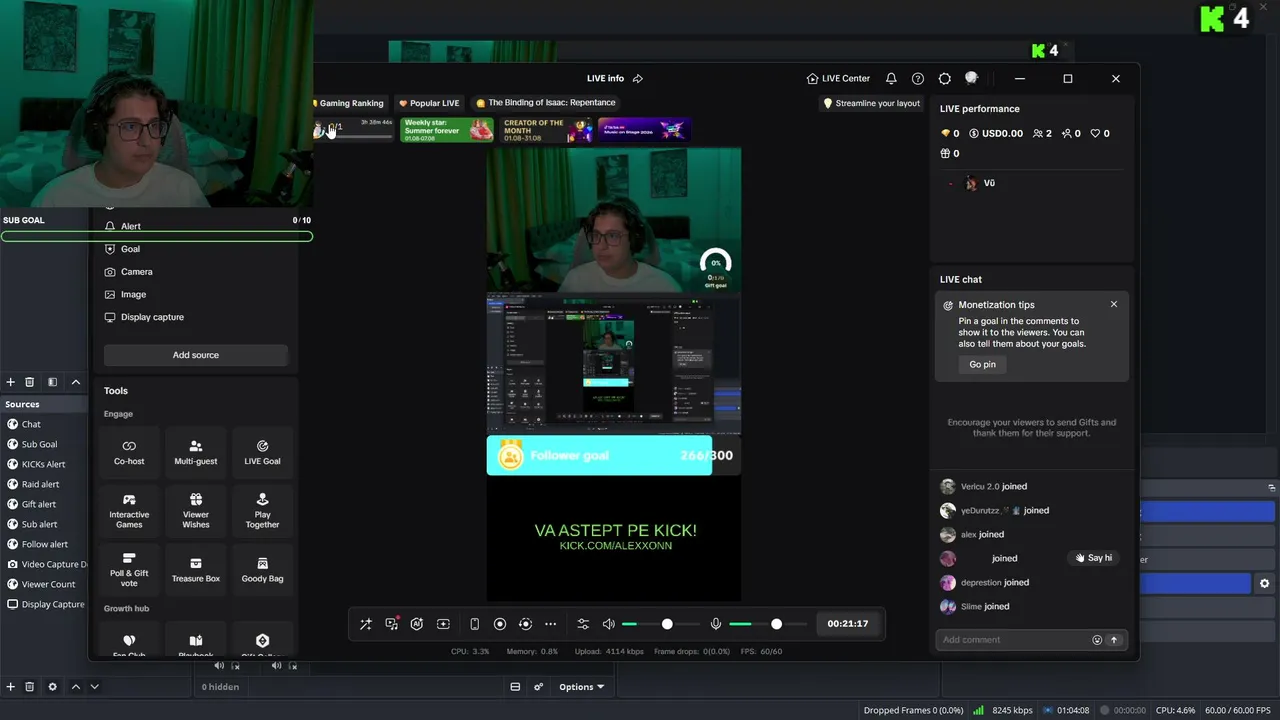
Task: Open more options three-dots menu
Action: pos(550,624)
